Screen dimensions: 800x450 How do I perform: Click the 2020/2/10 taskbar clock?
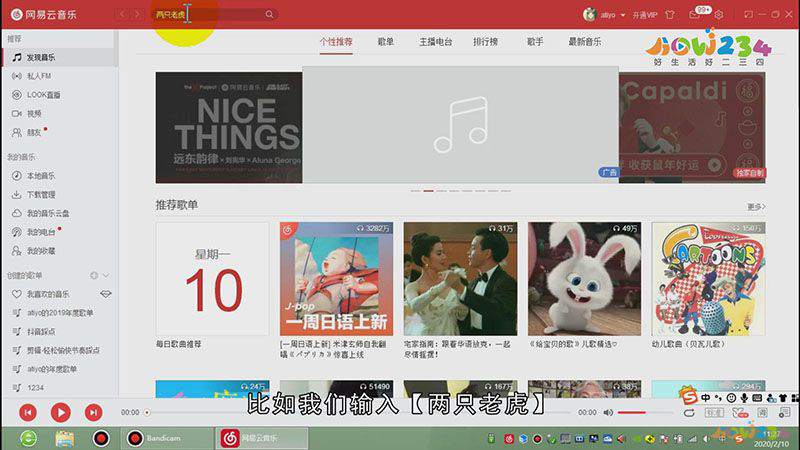[x=771, y=439]
